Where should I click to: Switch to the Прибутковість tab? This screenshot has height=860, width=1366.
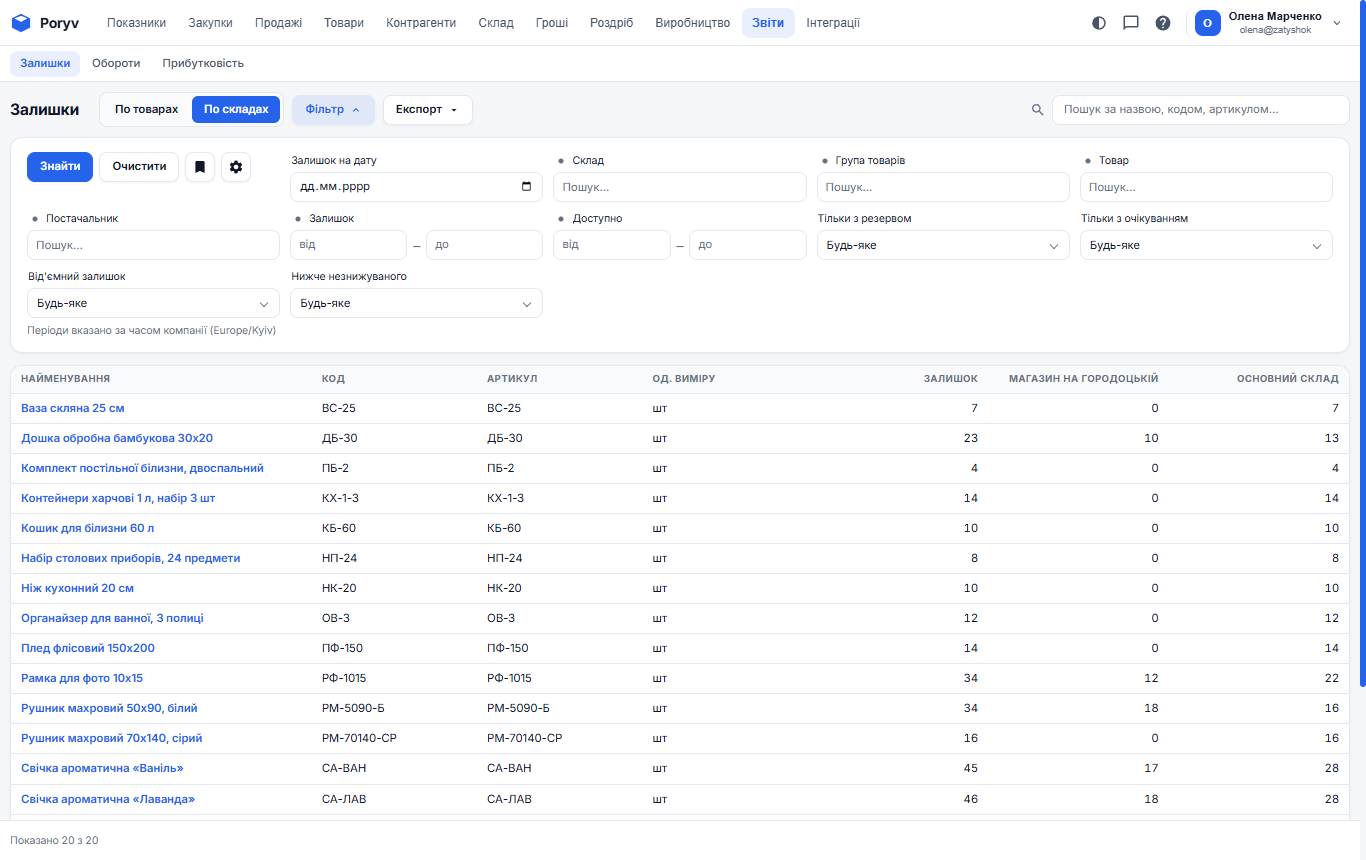tap(203, 63)
